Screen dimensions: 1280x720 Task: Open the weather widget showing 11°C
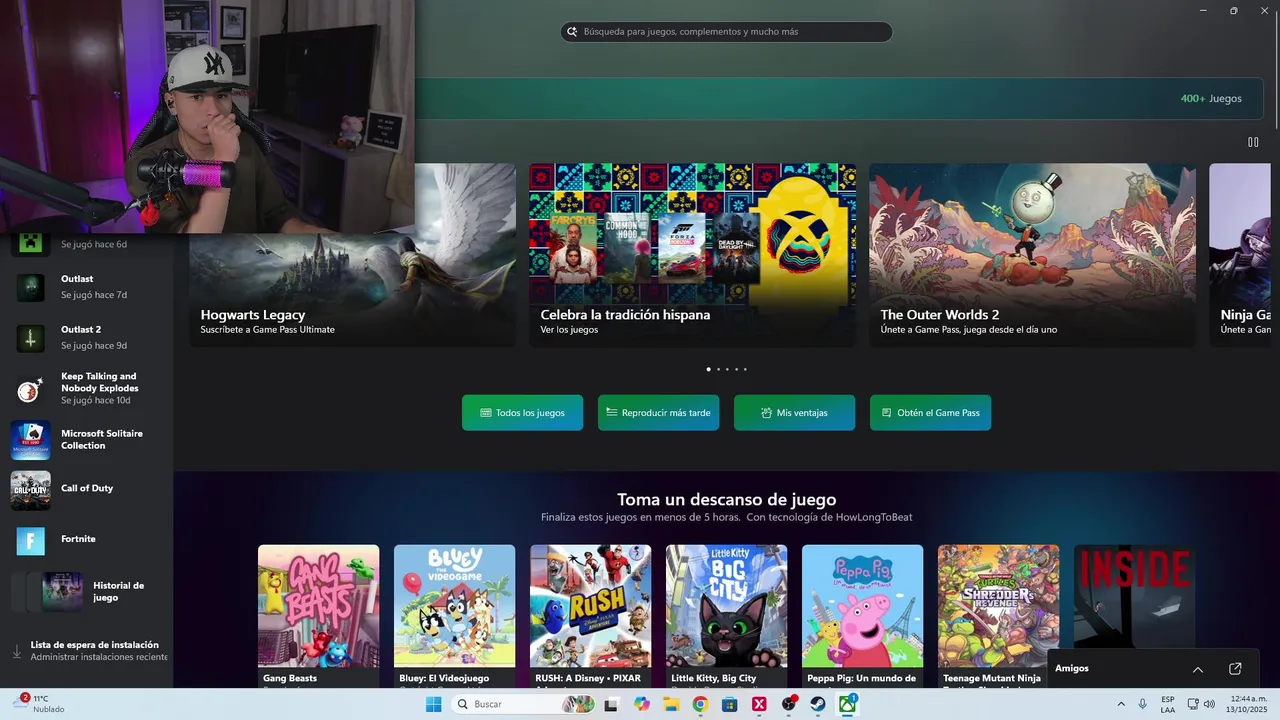(x=40, y=704)
